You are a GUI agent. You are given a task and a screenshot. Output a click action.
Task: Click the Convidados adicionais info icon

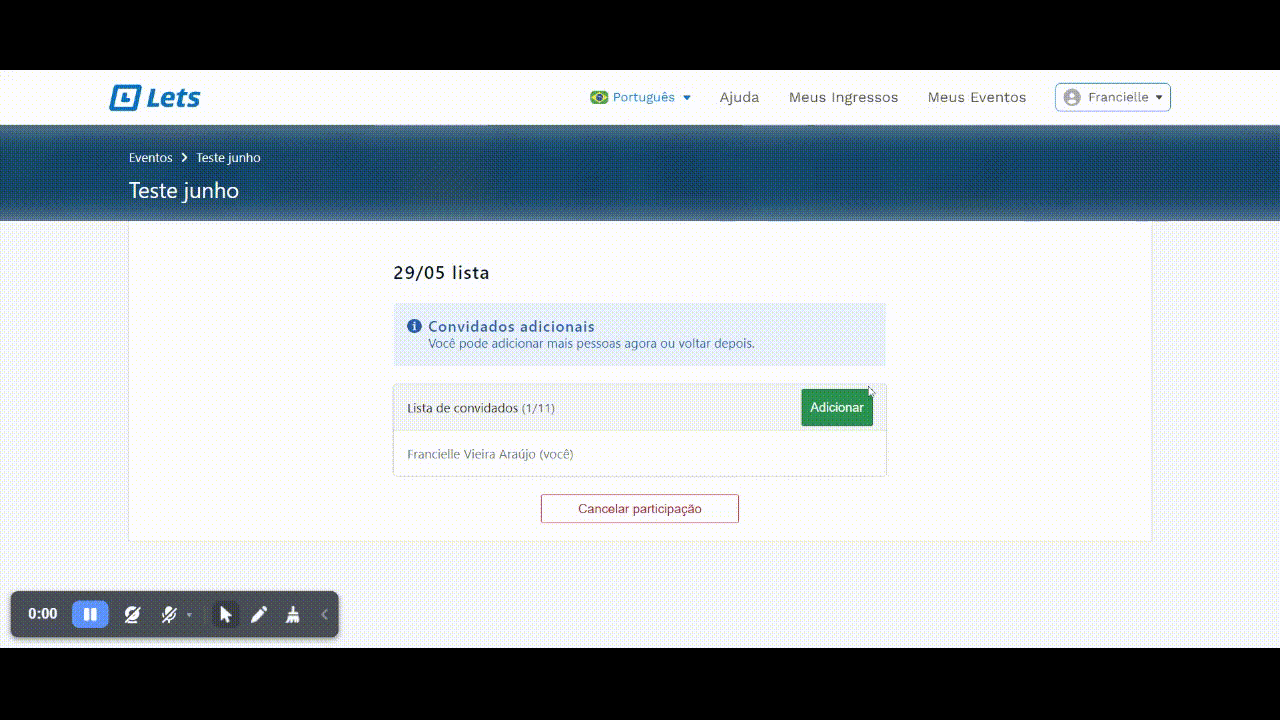click(x=414, y=326)
